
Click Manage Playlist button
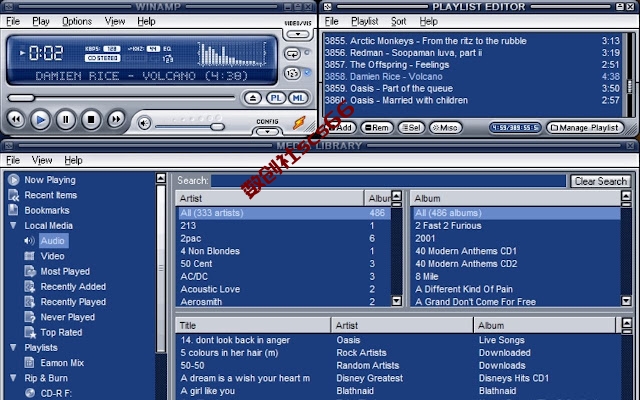(x=585, y=128)
